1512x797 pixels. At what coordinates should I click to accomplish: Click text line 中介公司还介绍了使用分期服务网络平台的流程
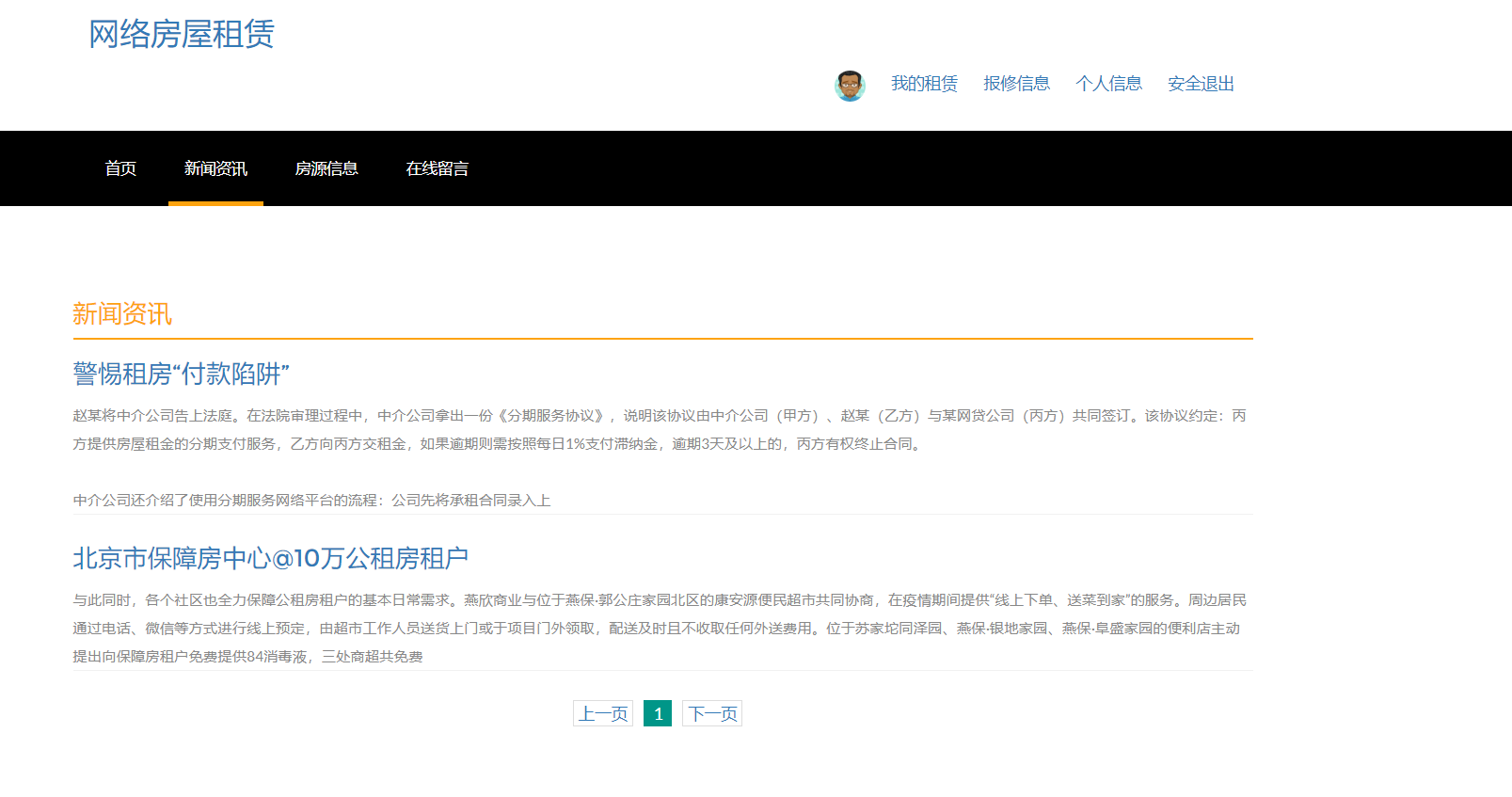311,500
